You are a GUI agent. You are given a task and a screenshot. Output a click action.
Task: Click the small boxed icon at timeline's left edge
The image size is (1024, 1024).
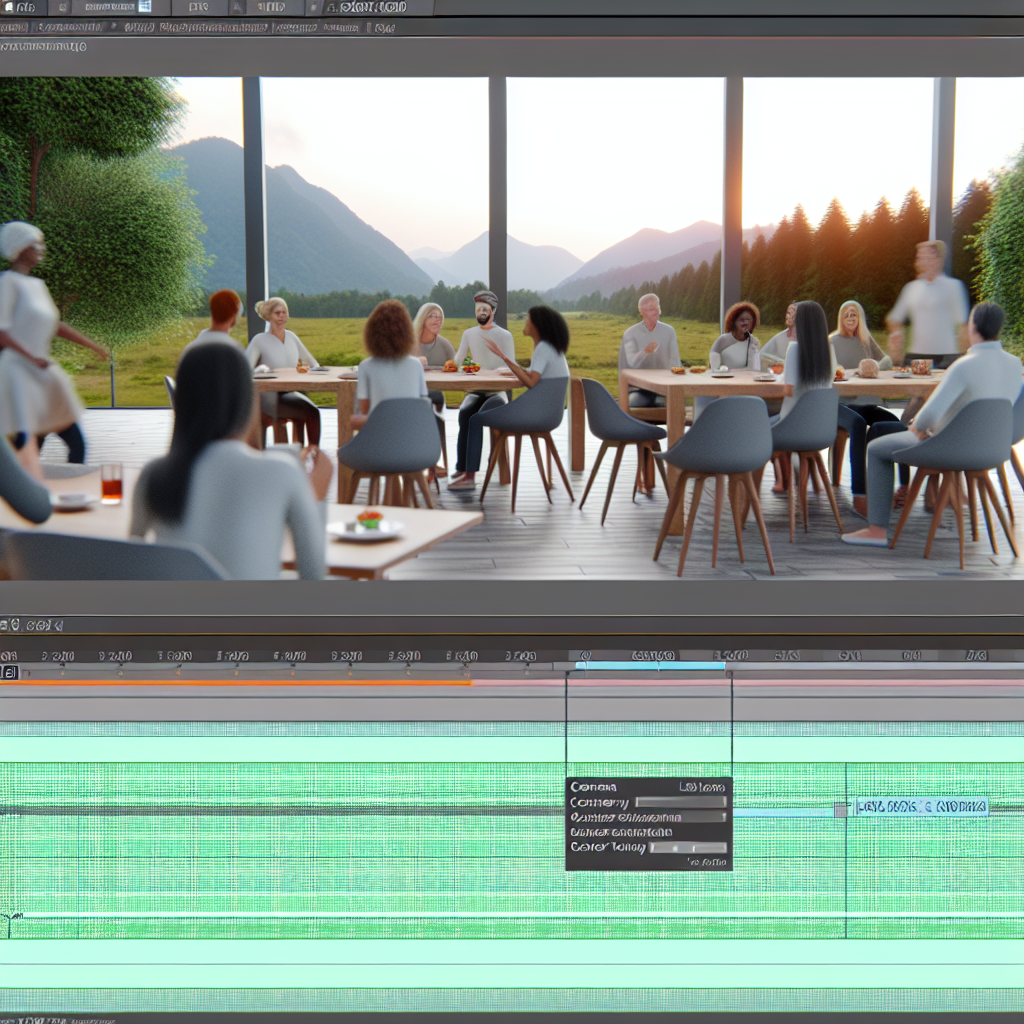click(9, 671)
